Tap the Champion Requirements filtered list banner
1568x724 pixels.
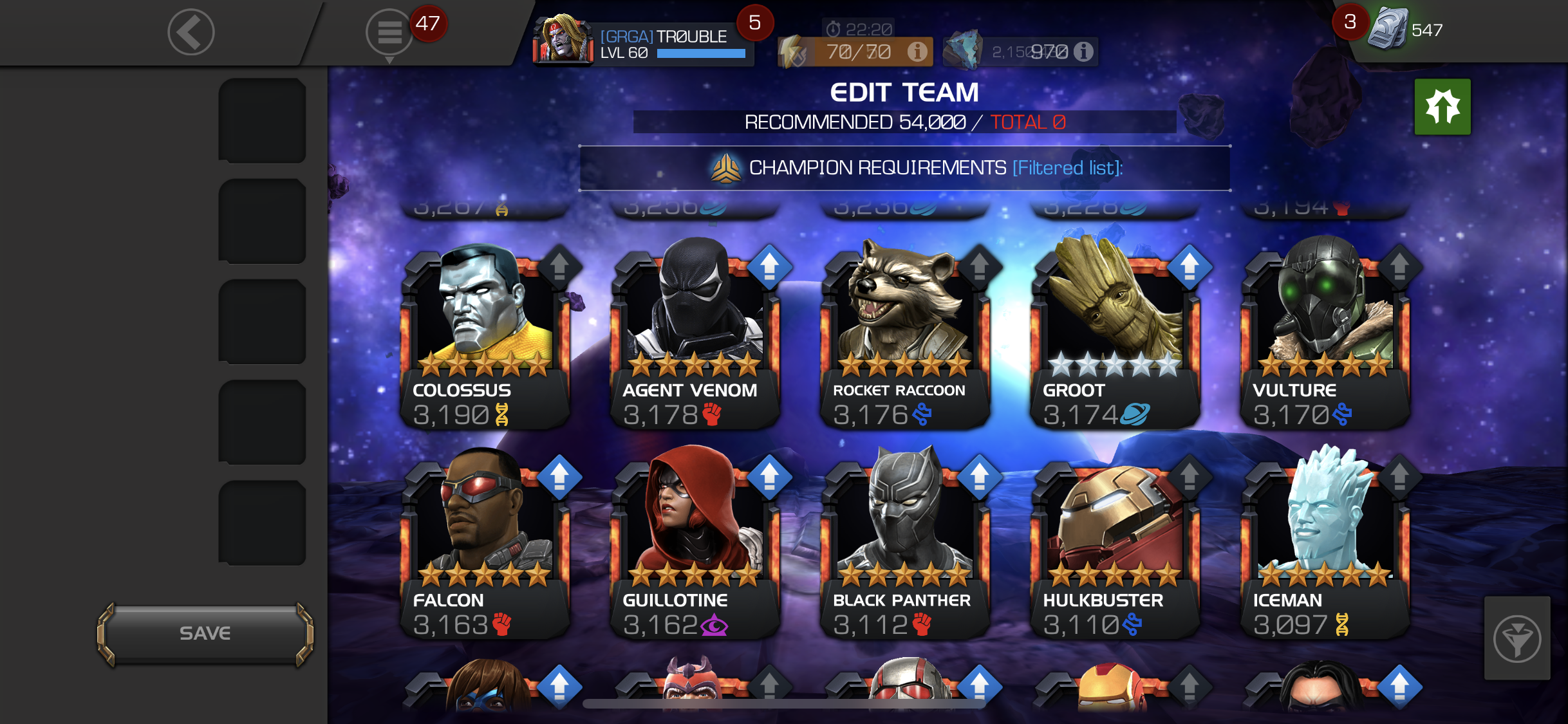point(905,168)
